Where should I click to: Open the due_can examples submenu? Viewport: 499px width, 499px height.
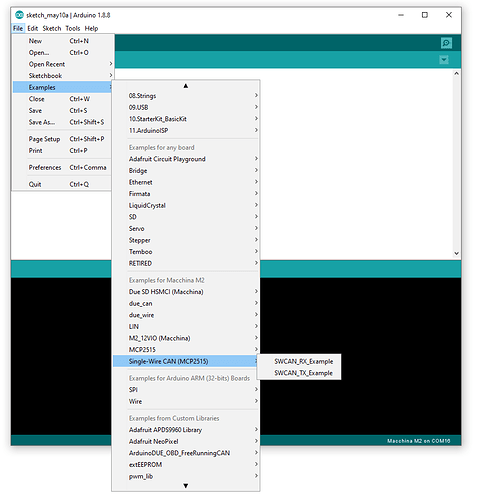coord(186,303)
